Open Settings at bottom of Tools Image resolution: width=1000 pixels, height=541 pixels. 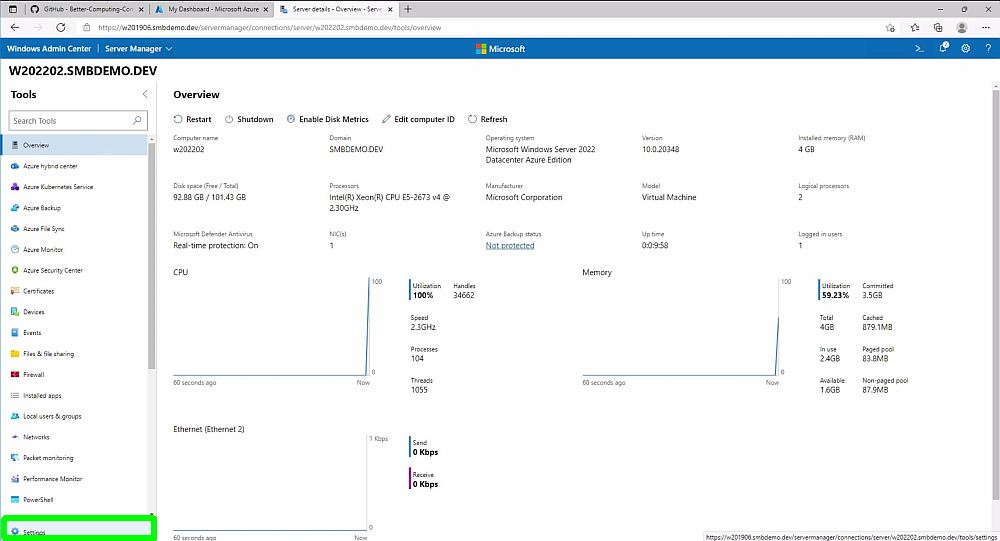tap(78, 531)
